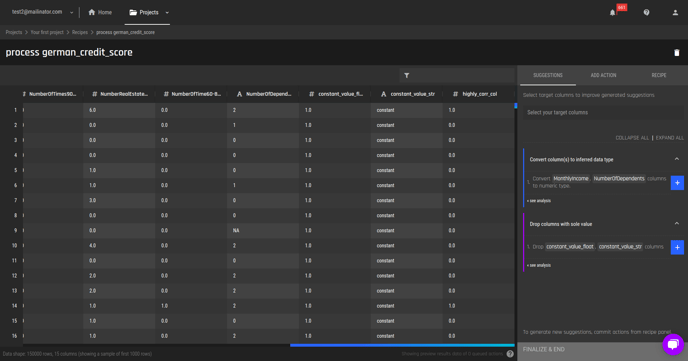Select the highly_corr_col column header
This screenshot has width=688, height=361.
click(479, 94)
